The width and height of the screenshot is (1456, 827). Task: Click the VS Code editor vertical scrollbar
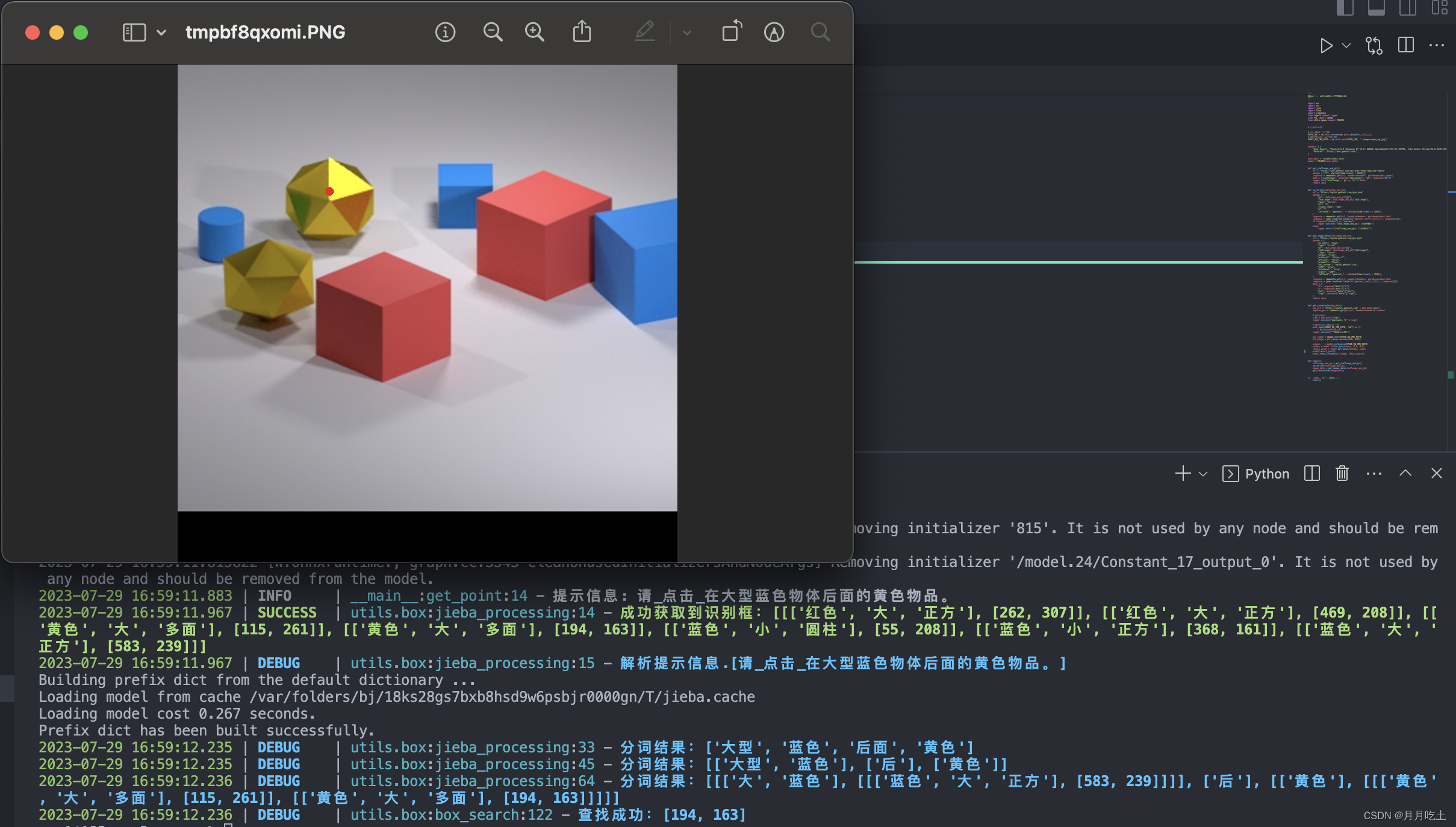[1451, 271]
